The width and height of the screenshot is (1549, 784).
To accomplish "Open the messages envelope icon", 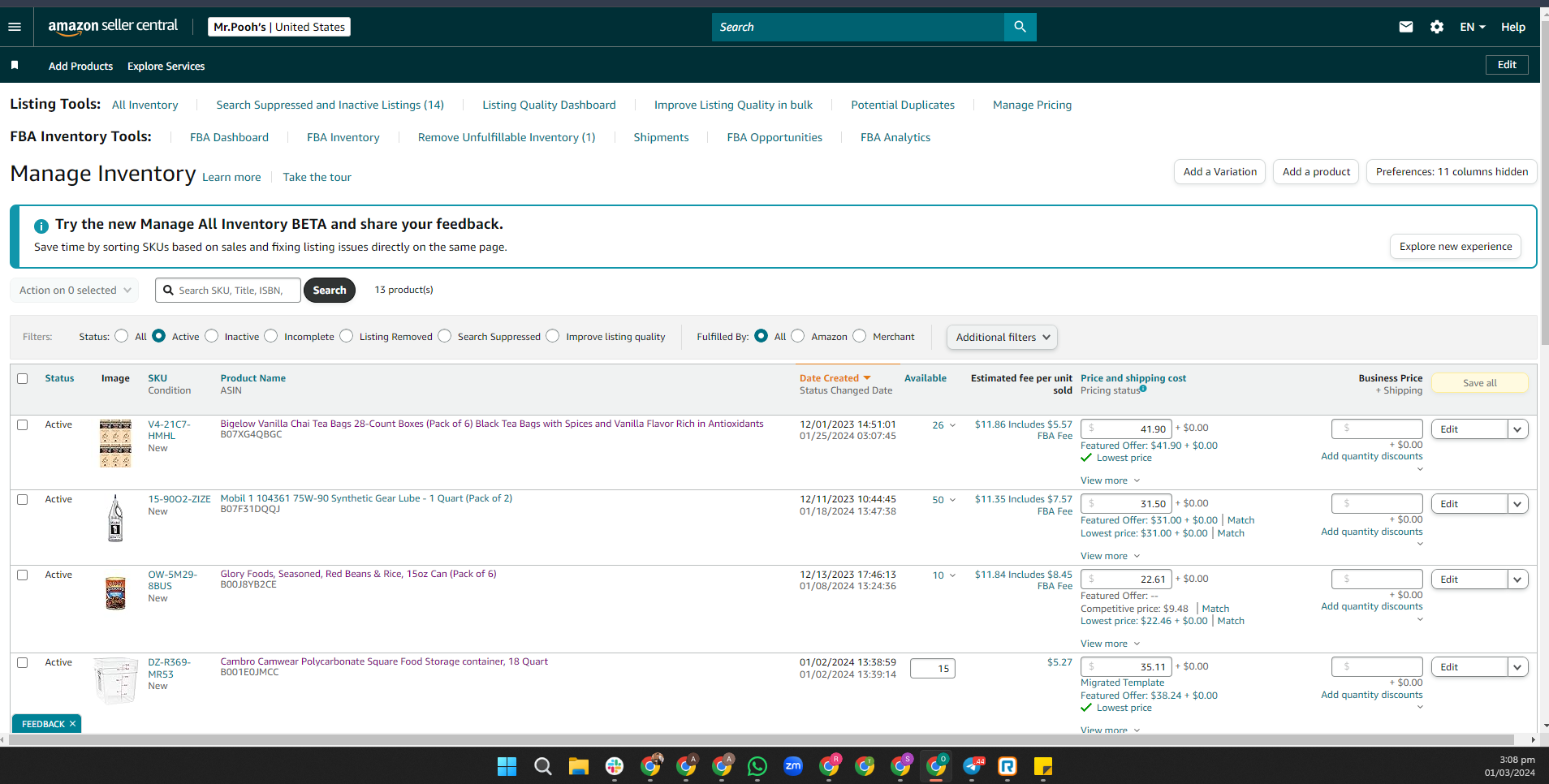I will (x=1406, y=27).
